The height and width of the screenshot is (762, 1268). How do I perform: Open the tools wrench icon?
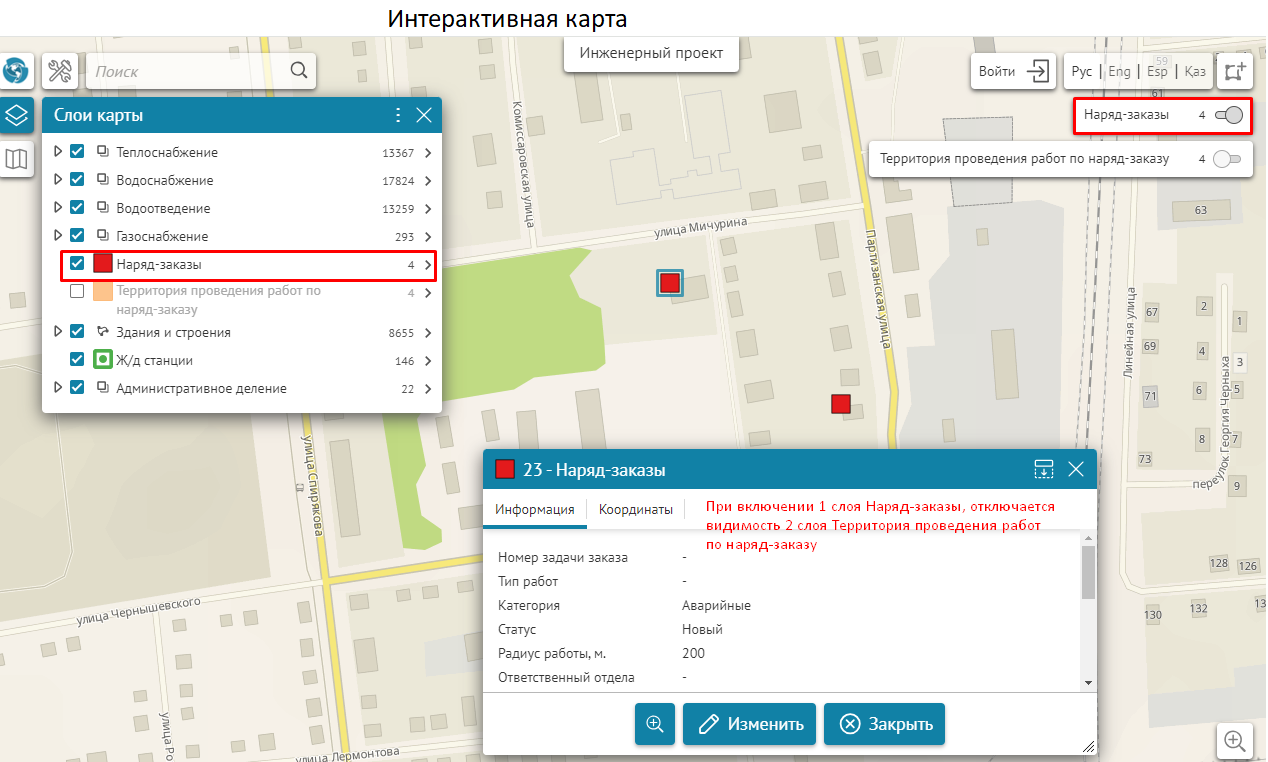tap(60, 71)
